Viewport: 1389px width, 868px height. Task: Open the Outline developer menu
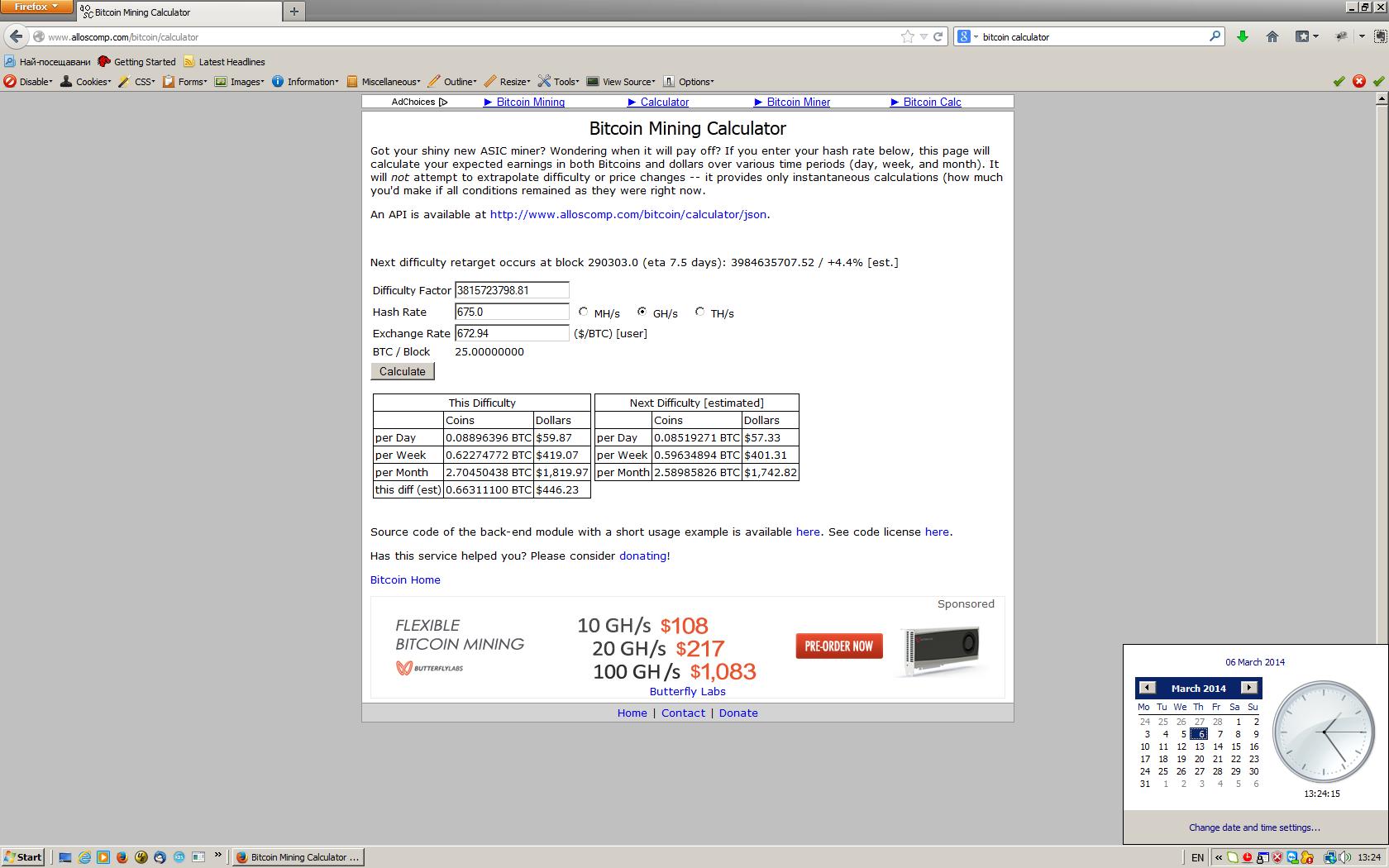coord(452,81)
